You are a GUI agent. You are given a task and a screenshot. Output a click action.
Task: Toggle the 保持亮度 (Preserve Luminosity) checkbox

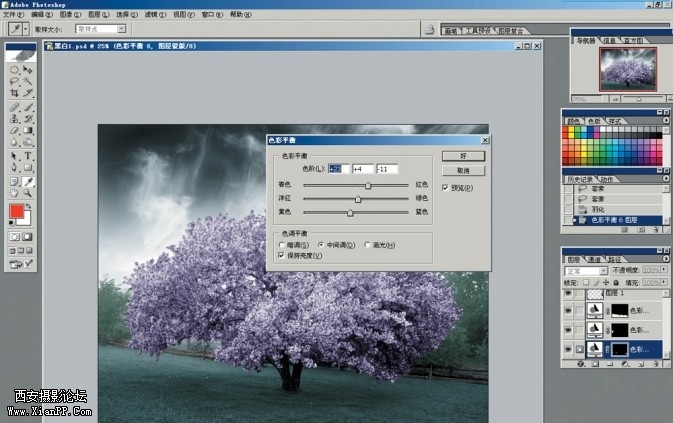[x=281, y=256]
